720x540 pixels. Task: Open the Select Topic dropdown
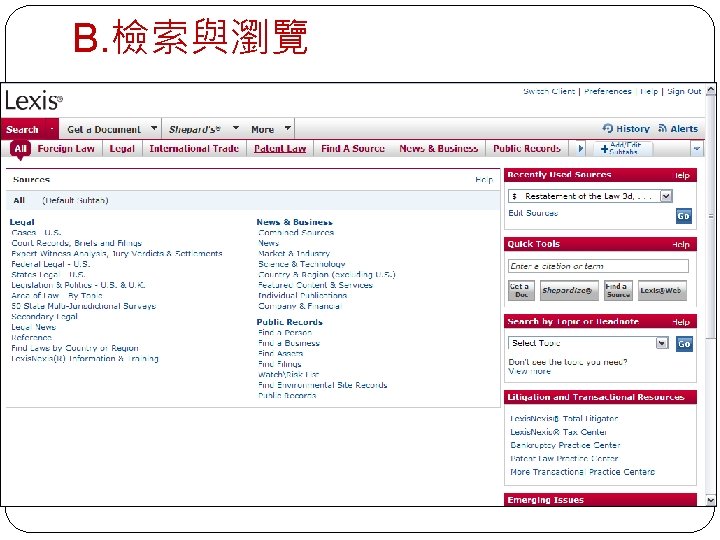[662, 343]
